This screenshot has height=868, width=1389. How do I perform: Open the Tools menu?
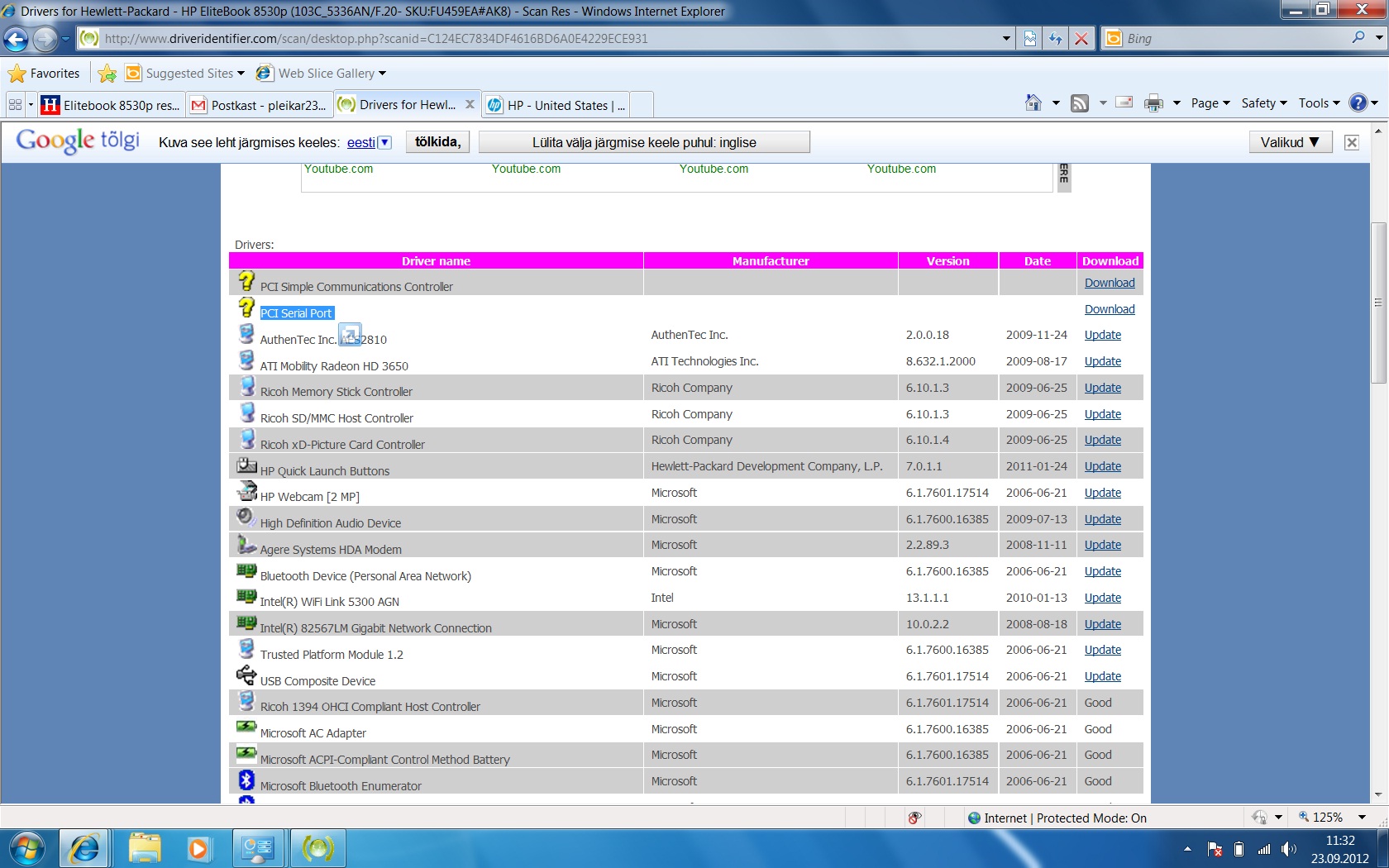click(x=1319, y=103)
